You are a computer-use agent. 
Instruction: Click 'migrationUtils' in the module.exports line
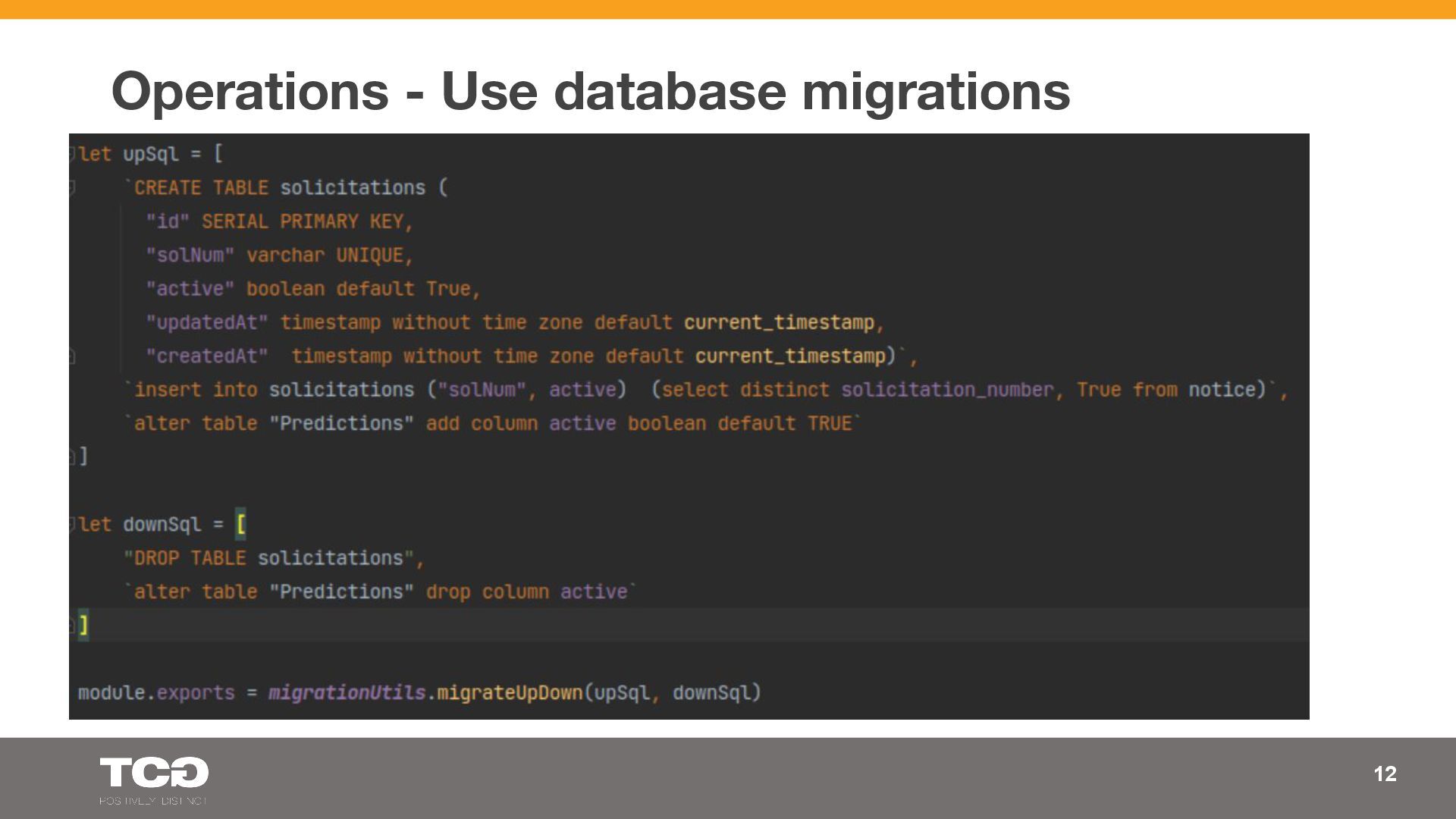coord(347,692)
